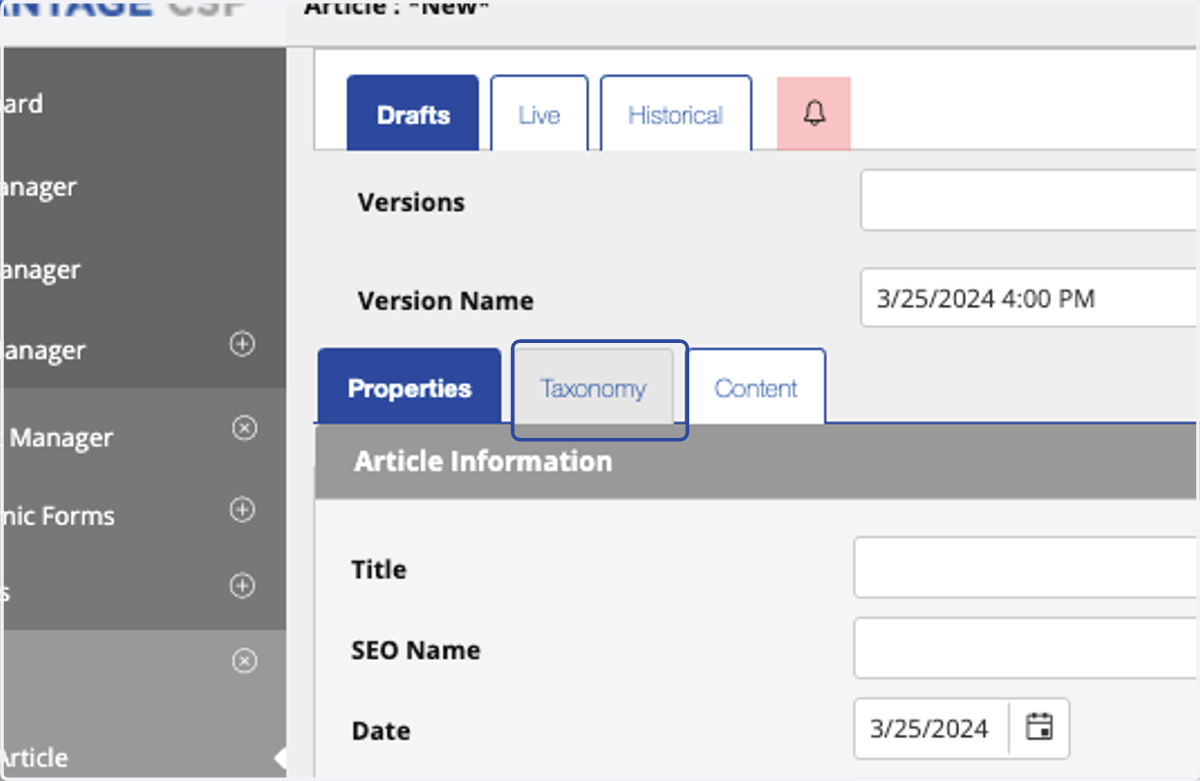Collapse the sidebar section above Dynamic Forms
1200x781 pixels.
(244, 428)
